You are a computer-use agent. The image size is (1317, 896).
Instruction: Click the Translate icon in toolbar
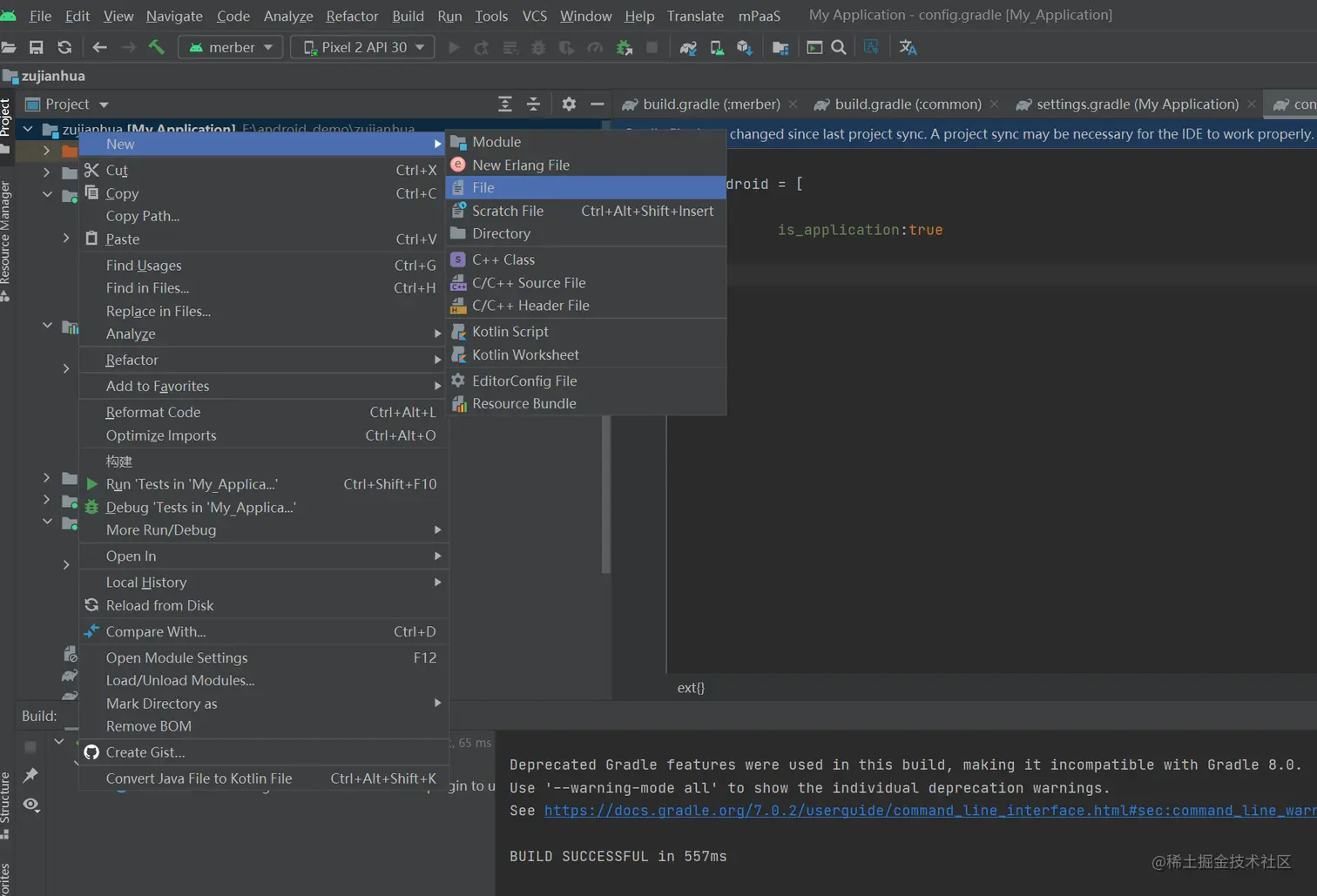coord(908,47)
